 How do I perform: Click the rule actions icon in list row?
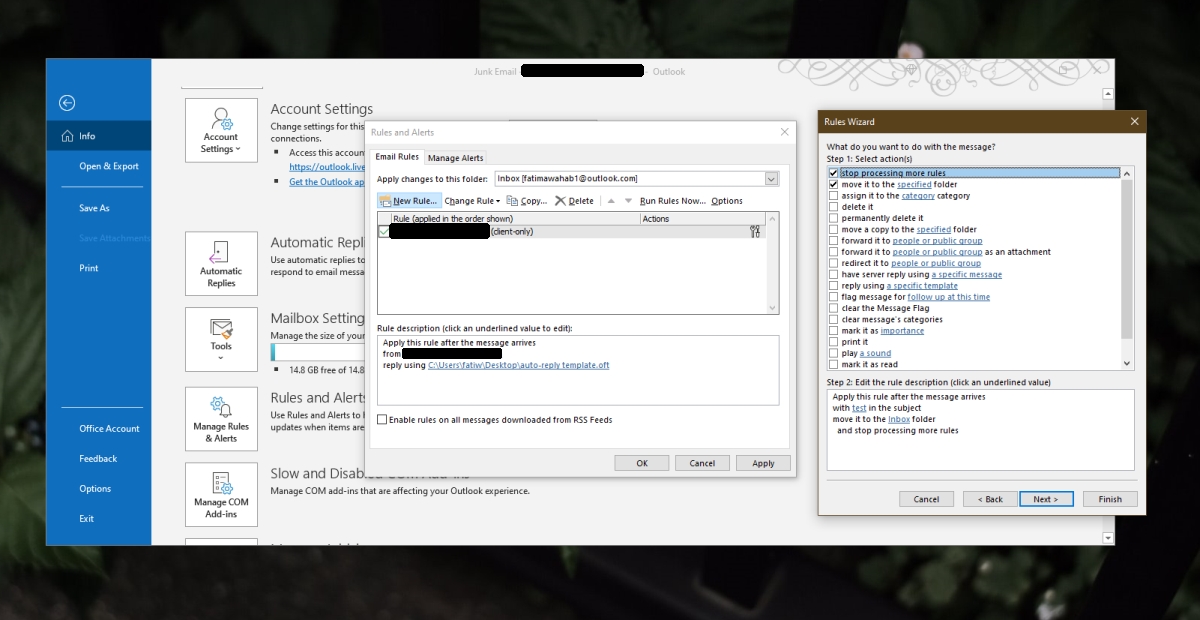point(755,231)
